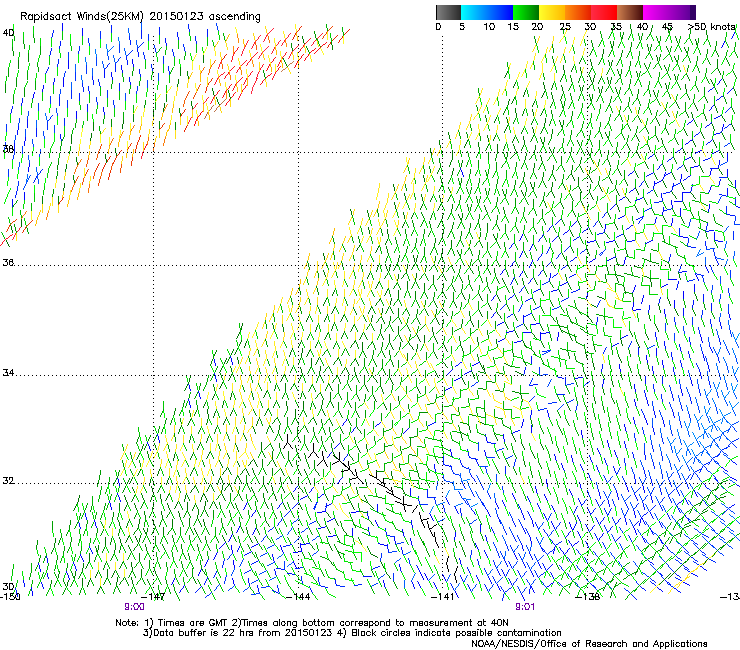Click the '5' label under the color bar

(x=462, y=27)
